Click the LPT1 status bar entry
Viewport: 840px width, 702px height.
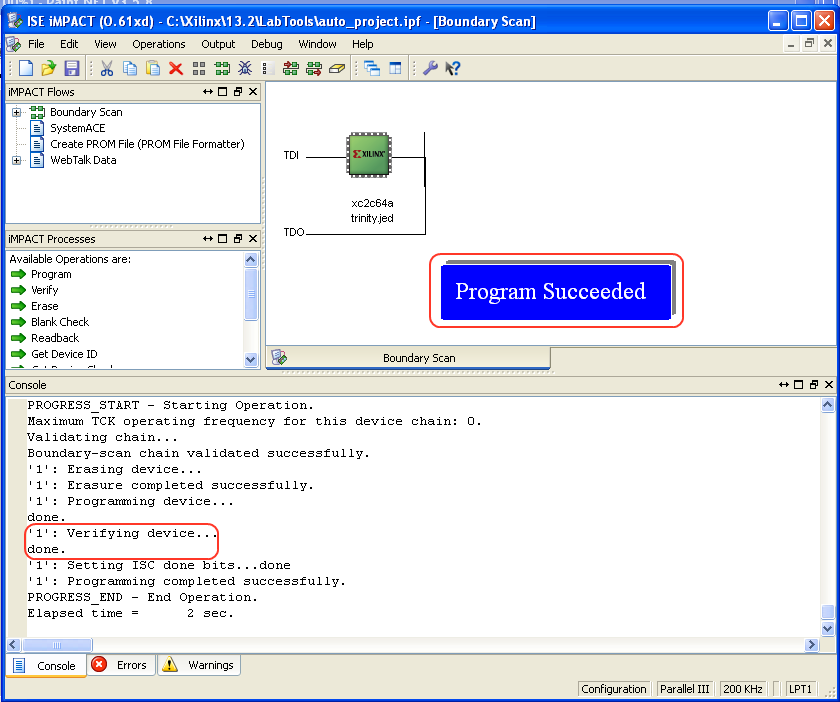800,689
